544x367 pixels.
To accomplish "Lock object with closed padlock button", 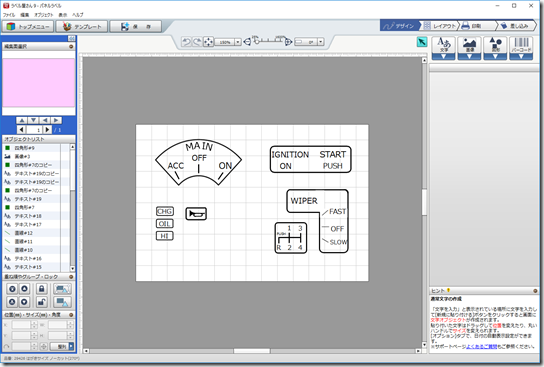I will tap(42, 289).
